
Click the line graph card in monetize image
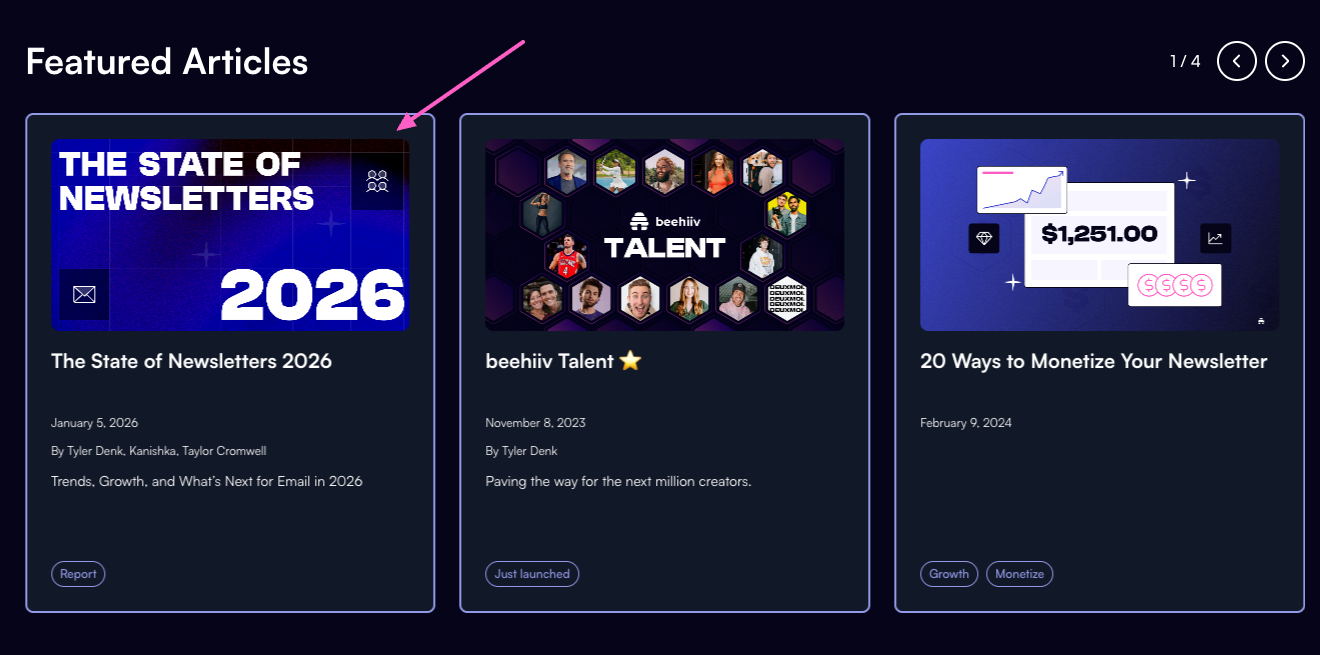(1022, 190)
